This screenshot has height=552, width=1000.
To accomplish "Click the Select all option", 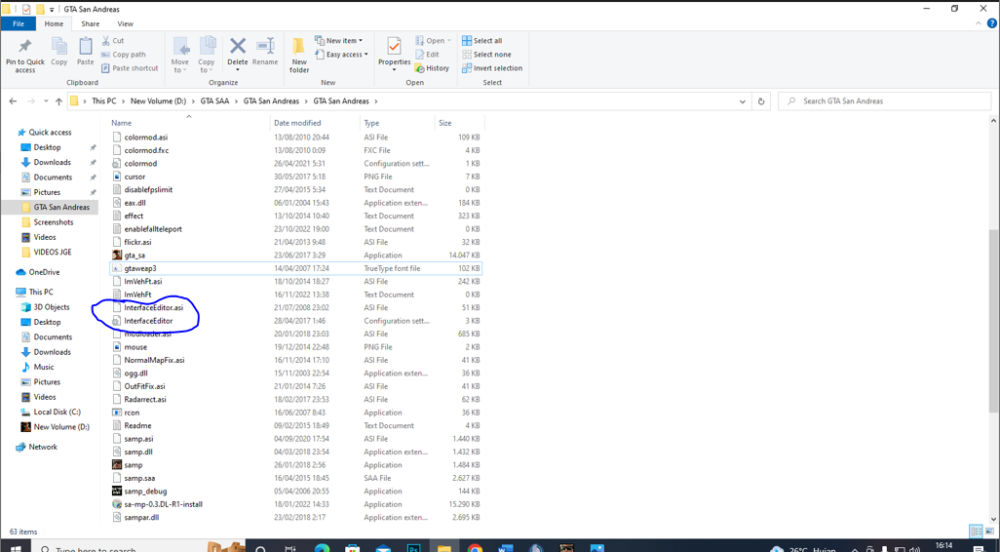I will click(482, 41).
